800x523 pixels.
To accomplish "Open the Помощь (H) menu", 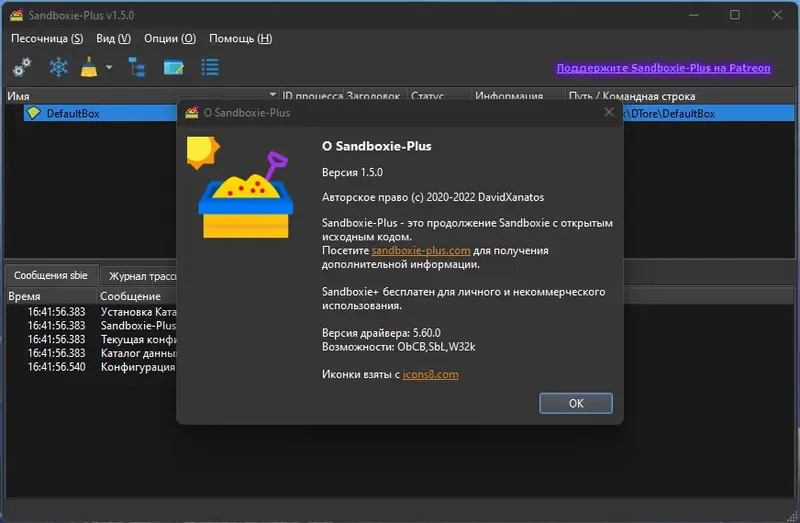I will pyautogui.click(x=240, y=39).
